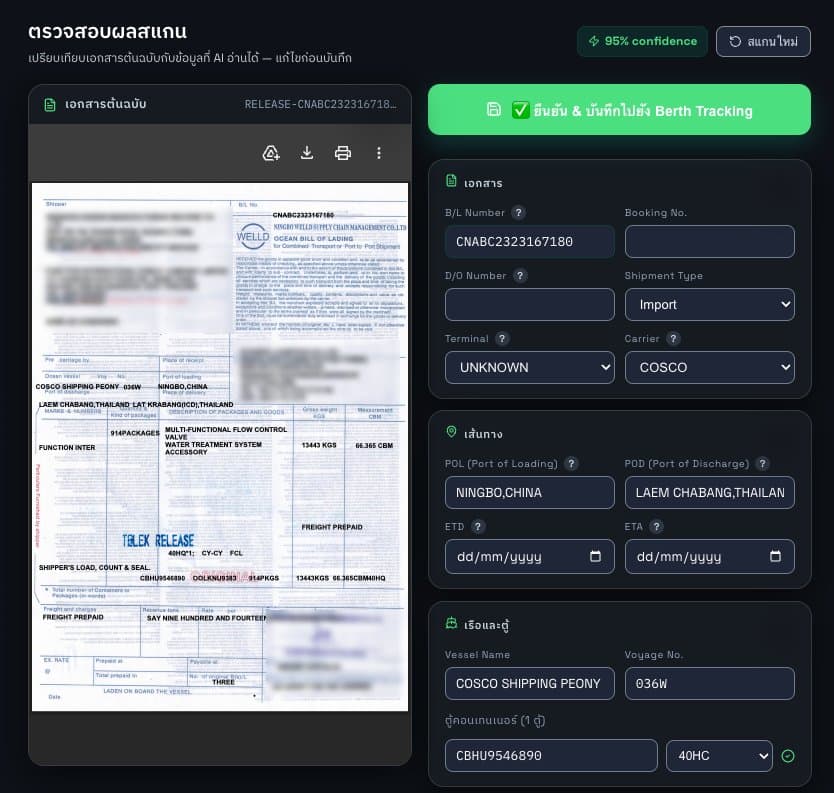Click the ETD date input field
Image resolution: width=834 pixels, height=793 pixels.
point(530,556)
